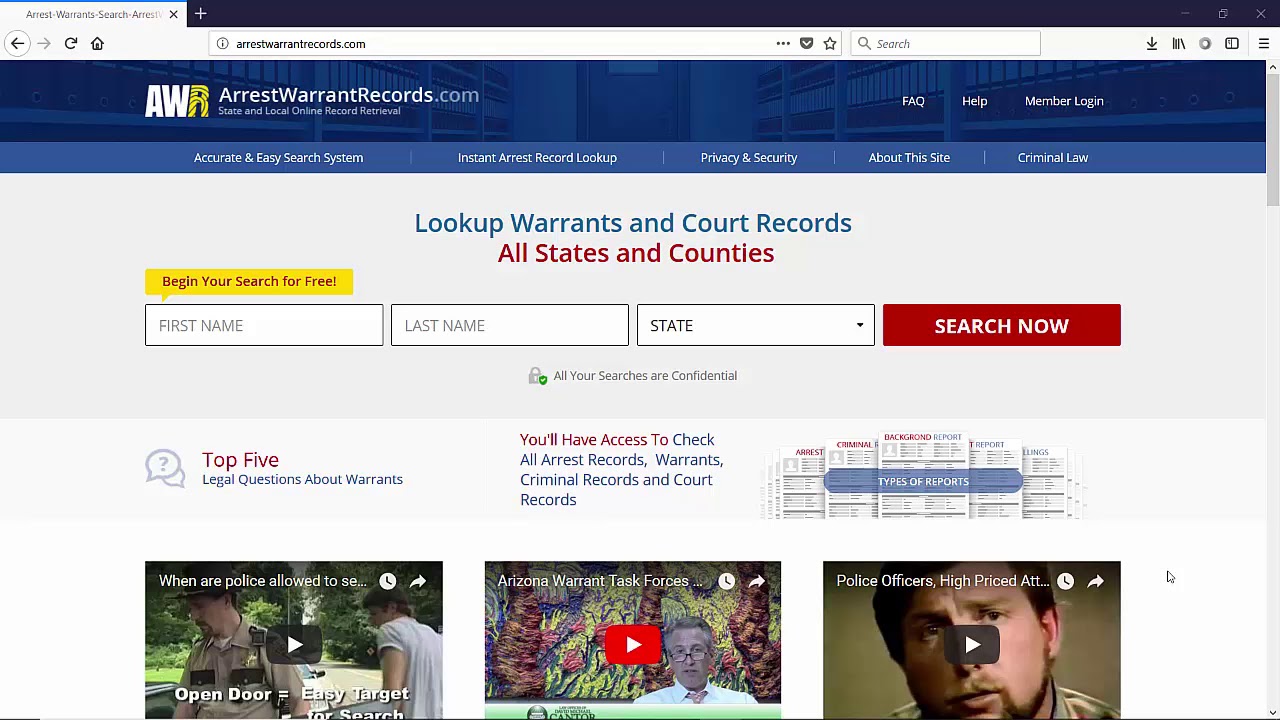The height and width of the screenshot is (720, 1280).
Task: Open Firefox hamburger menu
Action: [1264, 44]
